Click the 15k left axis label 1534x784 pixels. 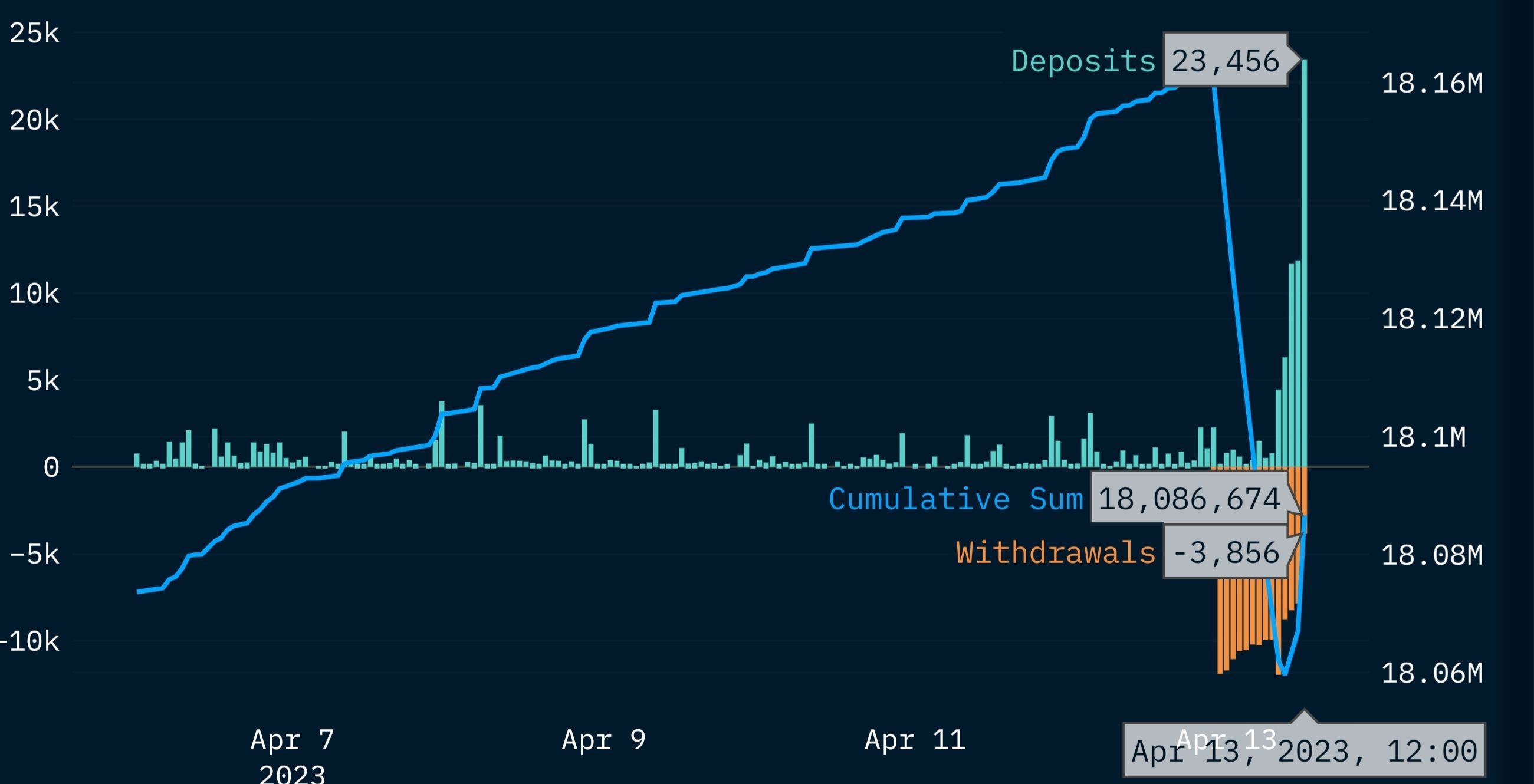click(35, 207)
